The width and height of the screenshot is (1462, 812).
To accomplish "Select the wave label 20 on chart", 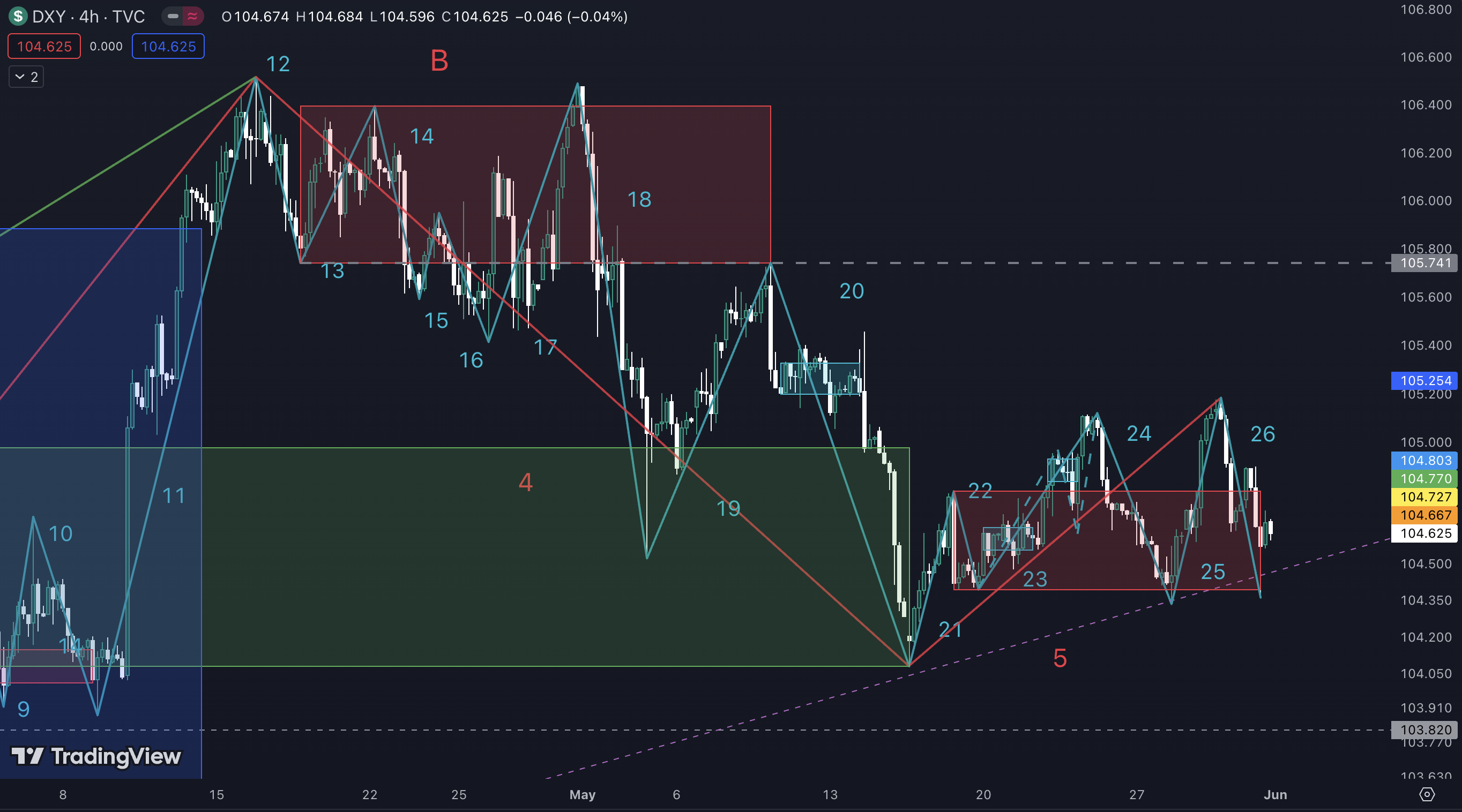I will tap(852, 291).
